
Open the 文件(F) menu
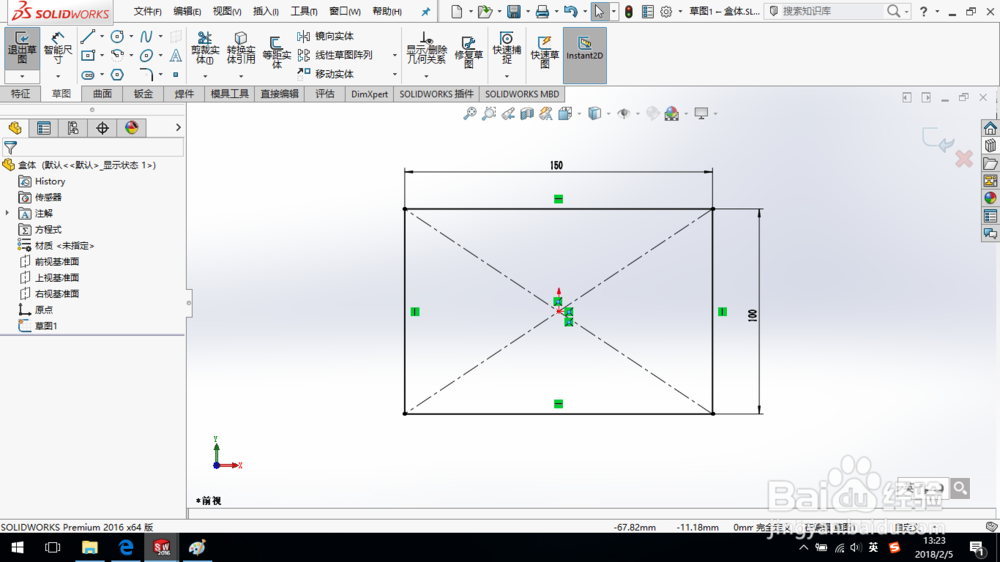coord(147,11)
